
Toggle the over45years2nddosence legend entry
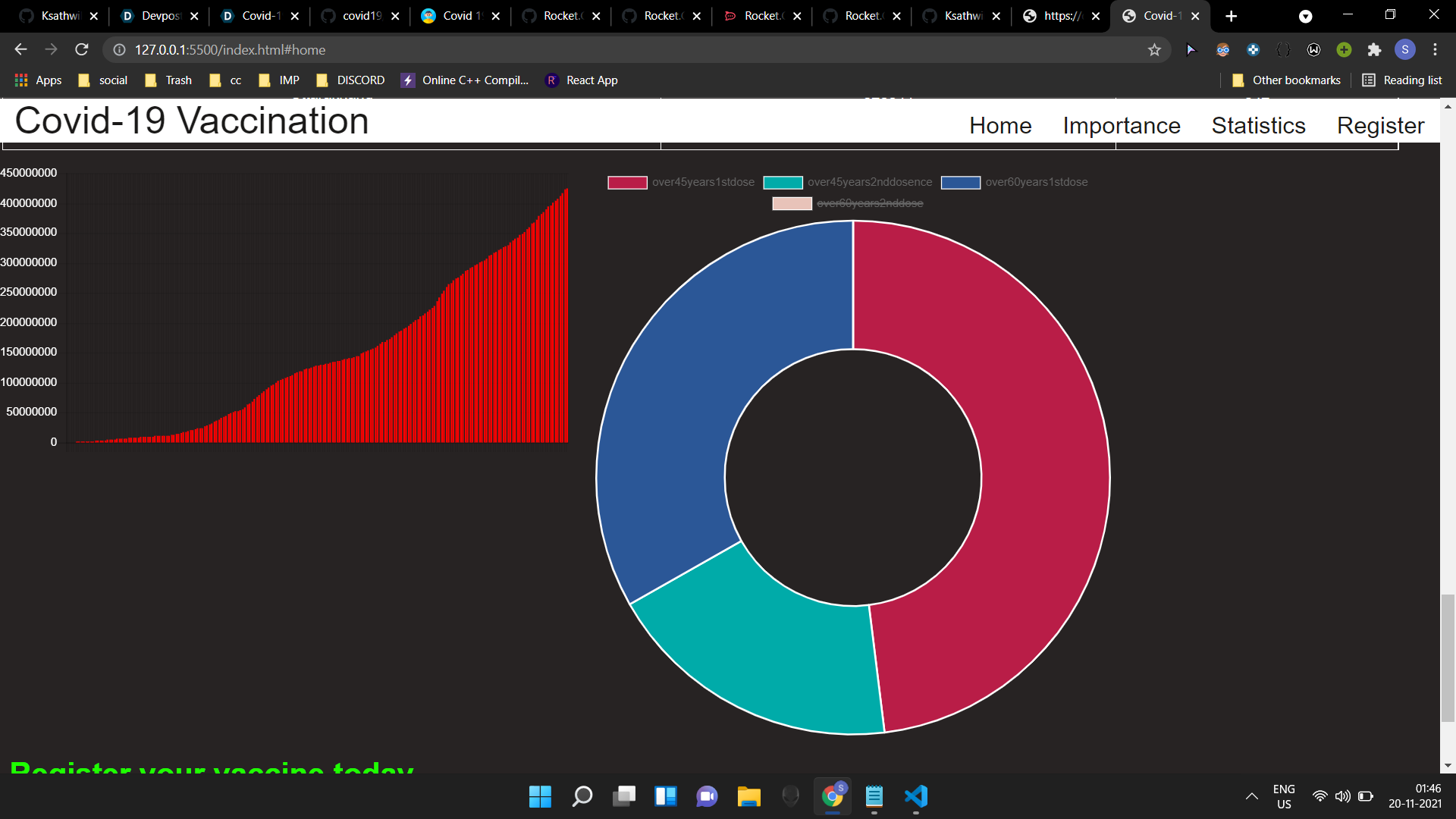point(869,182)
